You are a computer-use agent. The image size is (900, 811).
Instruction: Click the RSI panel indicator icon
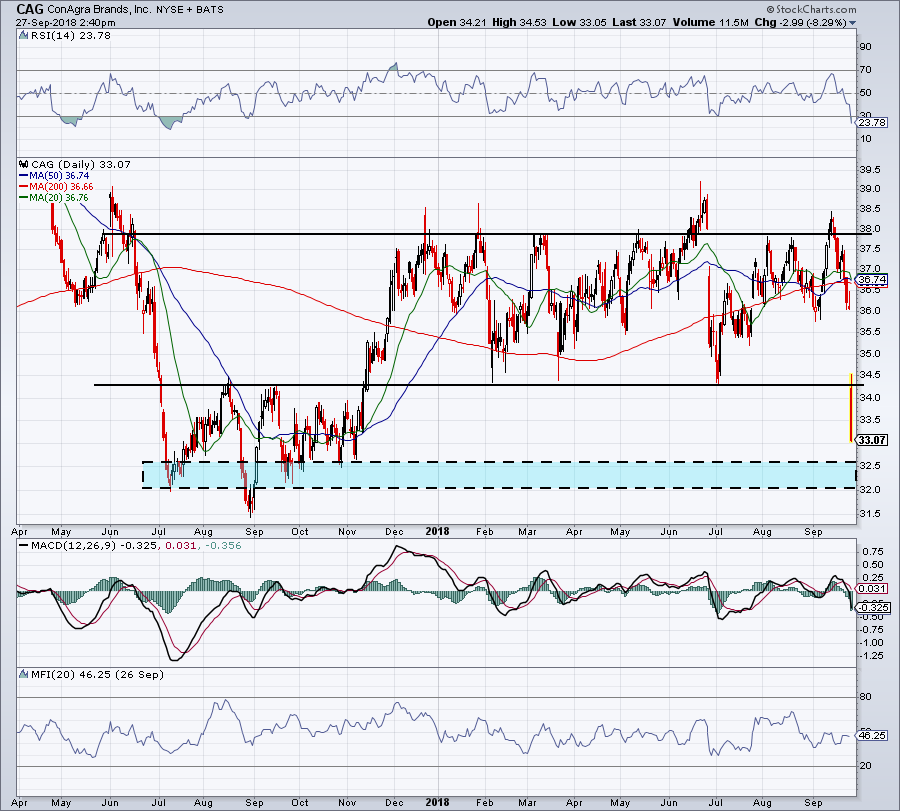(x=23, y=36)
